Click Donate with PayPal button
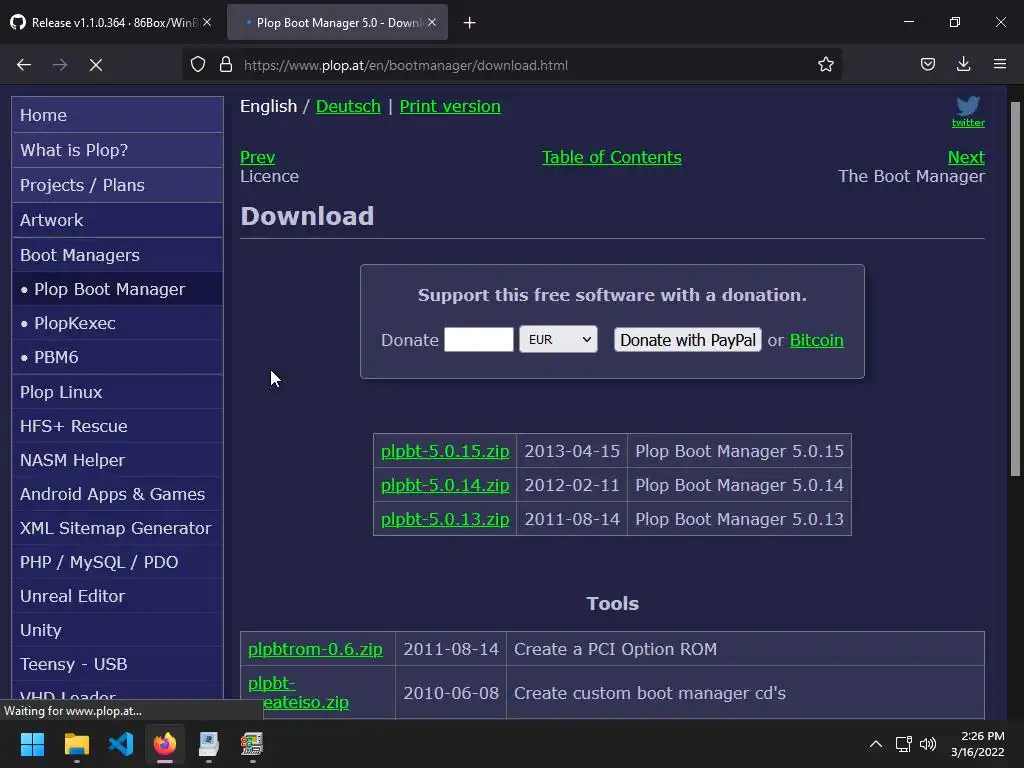This screenshot has height=768, width=1024. [688, 340]
